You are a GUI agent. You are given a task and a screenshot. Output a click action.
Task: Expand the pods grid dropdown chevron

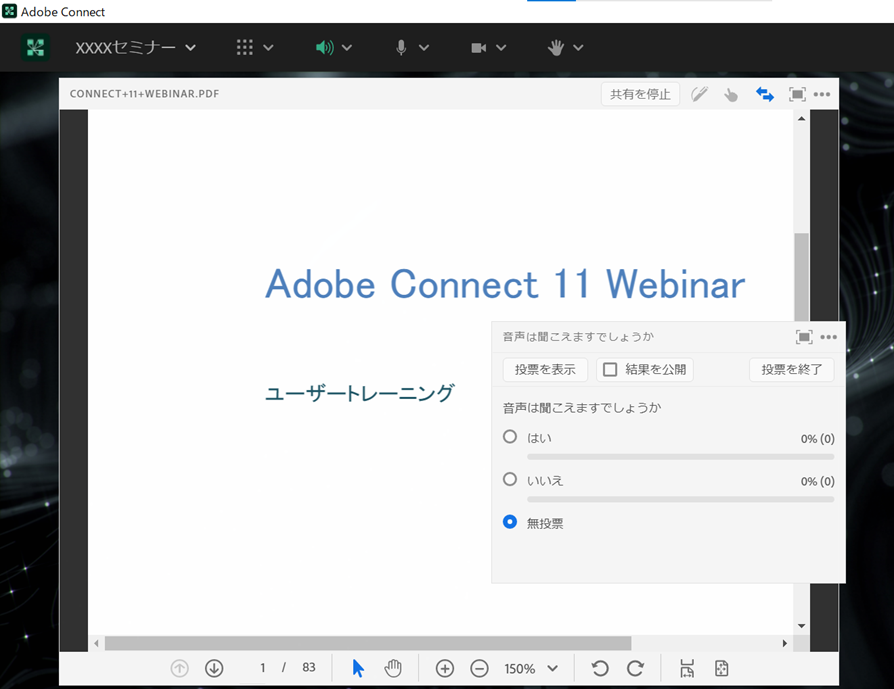point(268,48)
